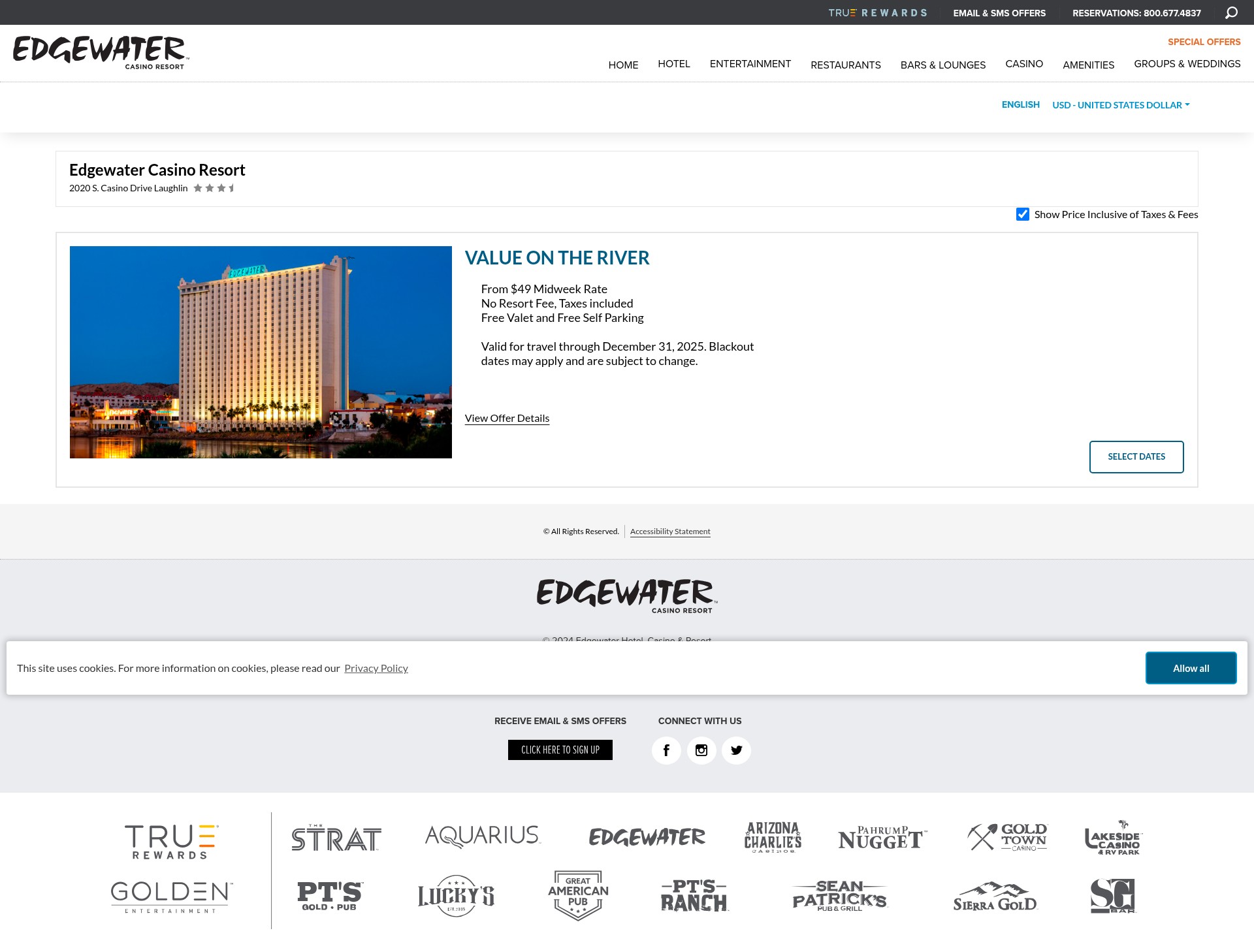This screenshot has height=952, width=1254.
Task: Click Allow all cookies button
Action: (1191, 668)
